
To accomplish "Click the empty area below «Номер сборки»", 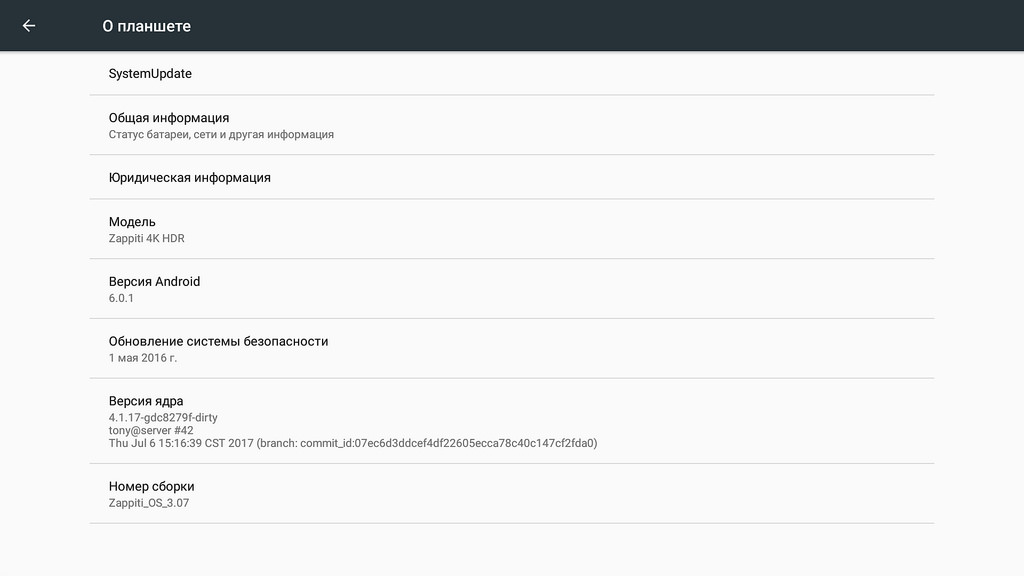I will tap(512, 549).
